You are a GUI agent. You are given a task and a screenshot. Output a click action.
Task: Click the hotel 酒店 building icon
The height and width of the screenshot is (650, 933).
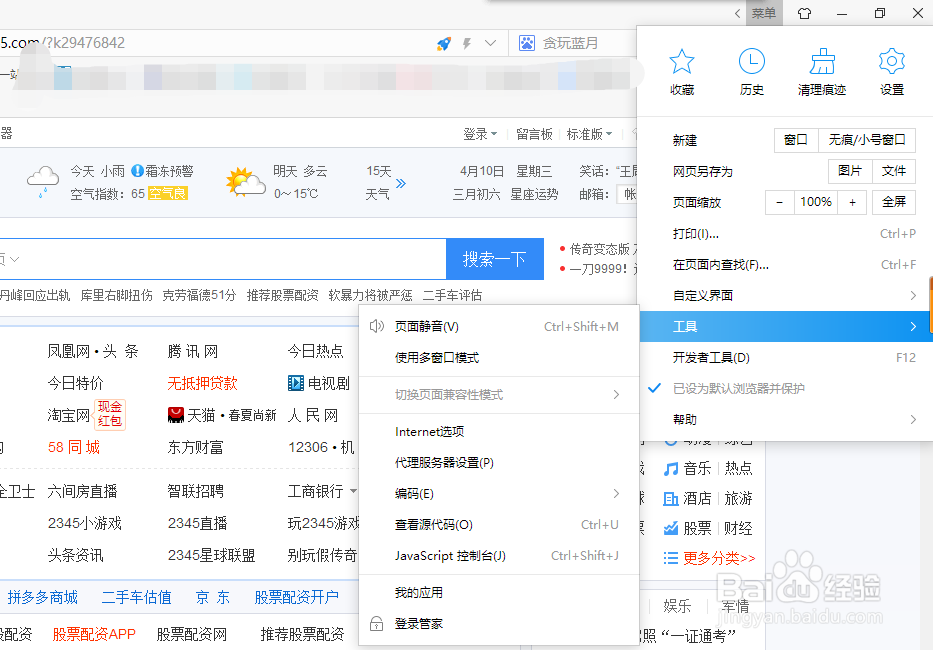[671, 499]
